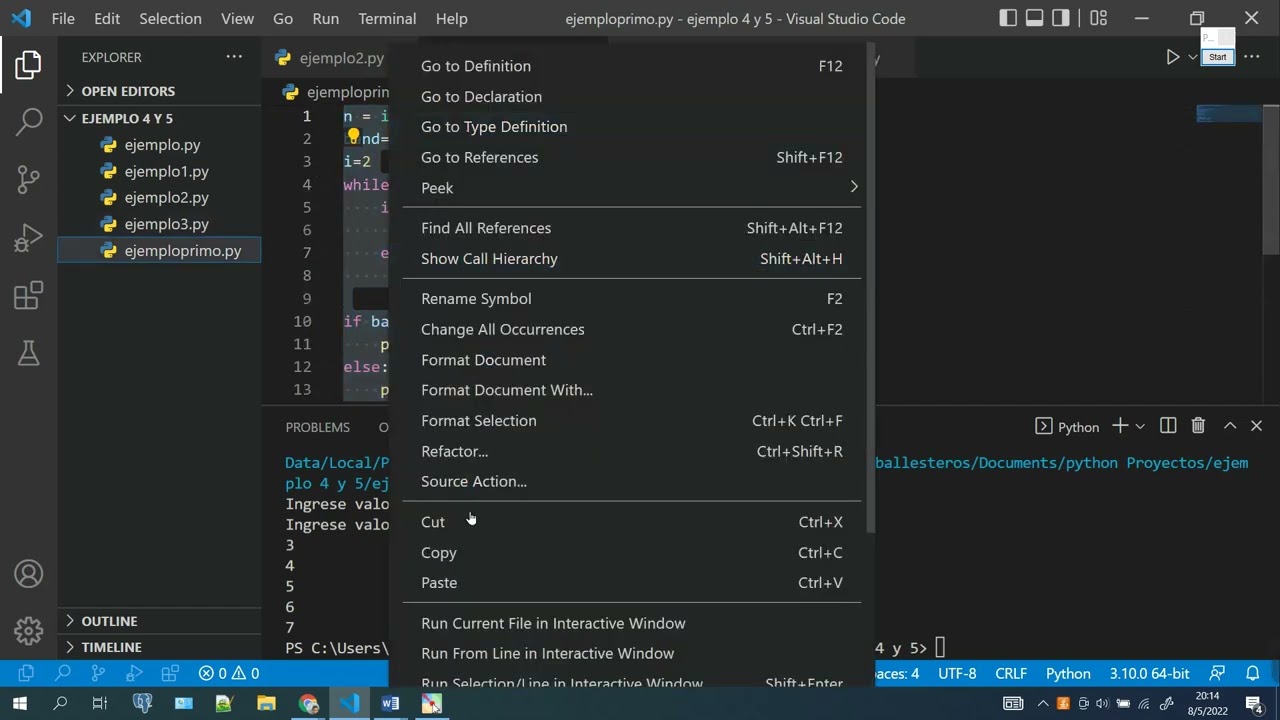
Task: Toggle Primary Side Bar layout button
Action: pyautogui.click(x=1008, y=18)
